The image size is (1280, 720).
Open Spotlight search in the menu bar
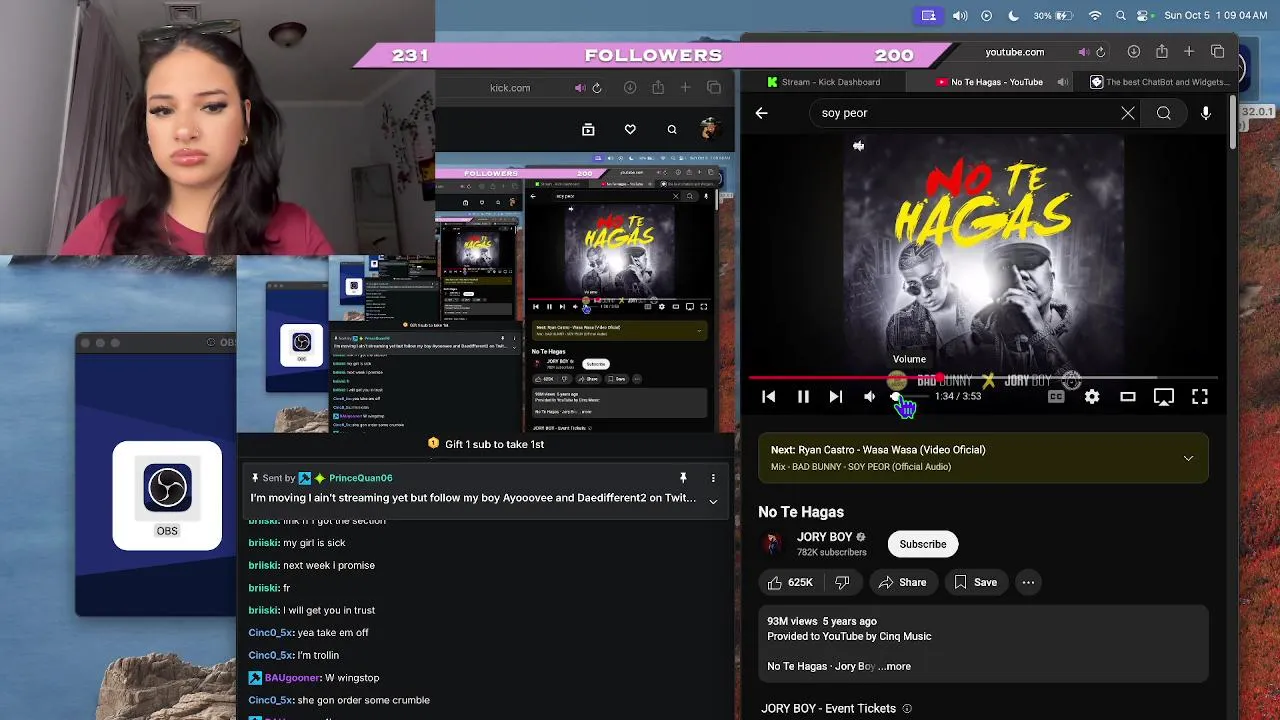coord(1121,16)
